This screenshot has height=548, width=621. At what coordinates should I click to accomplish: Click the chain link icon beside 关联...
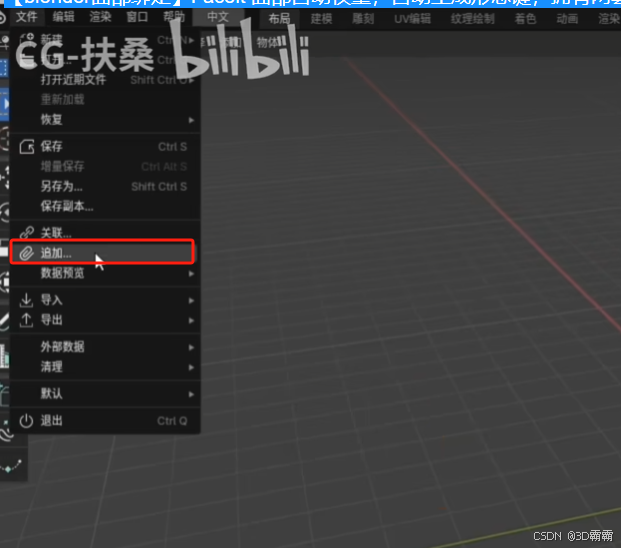coord(27,233)
